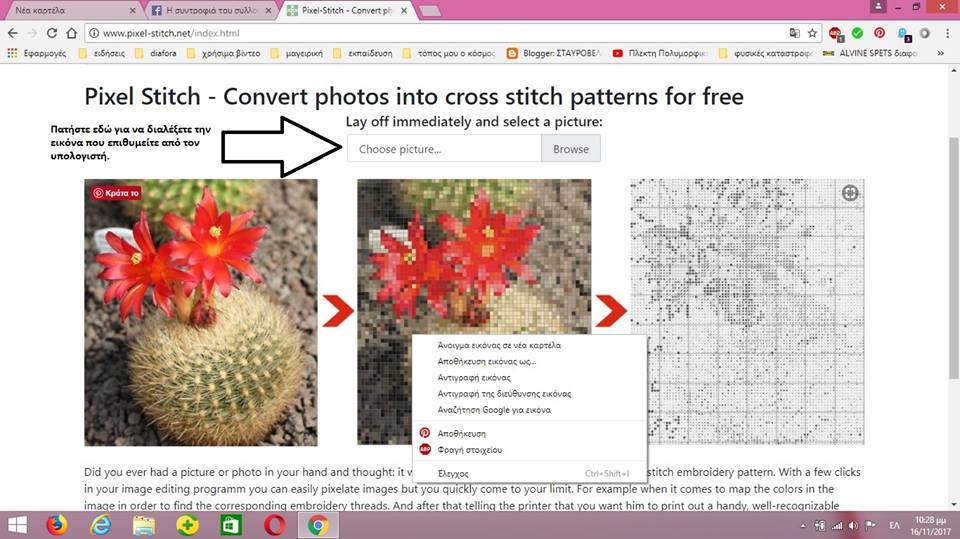The width and height of the screenshot is (960, 539).
Task: Reload the current page
Action: (x=52, y=33)
